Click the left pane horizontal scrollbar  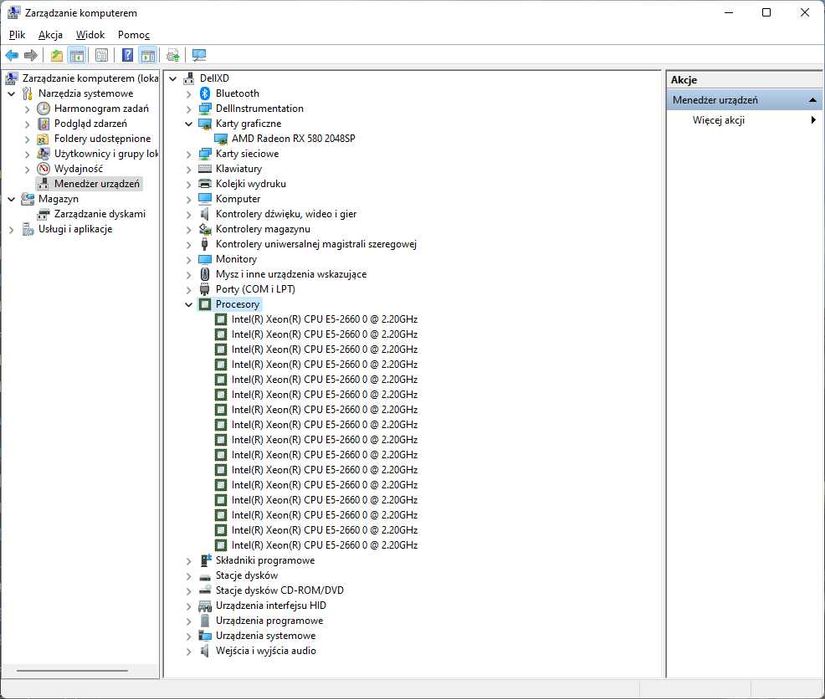click(x=73, y=671)
